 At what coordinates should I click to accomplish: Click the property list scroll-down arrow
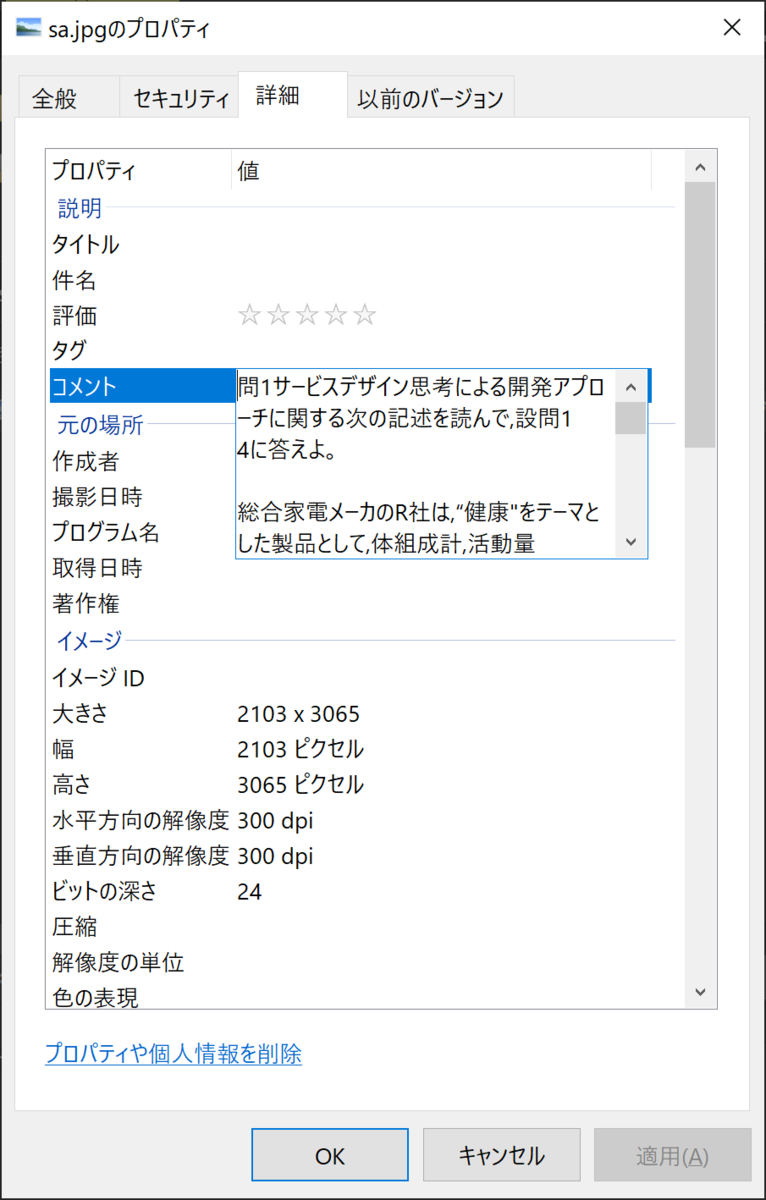700,992
